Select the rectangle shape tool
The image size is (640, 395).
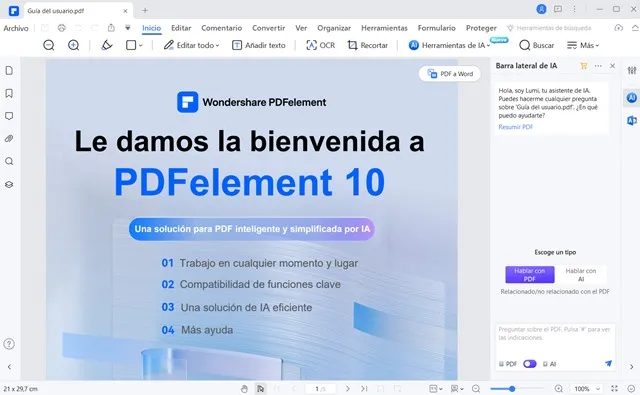131,45
